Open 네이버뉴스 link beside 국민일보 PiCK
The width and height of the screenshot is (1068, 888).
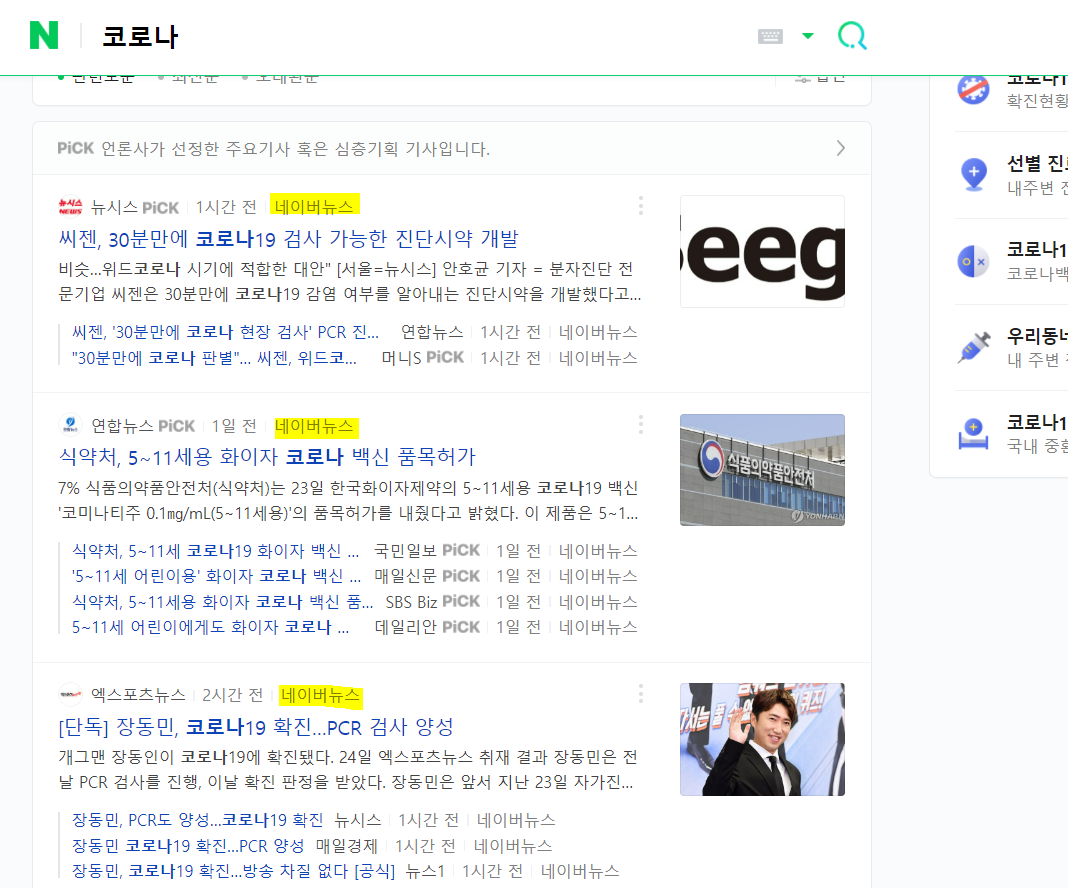[598, 551]
